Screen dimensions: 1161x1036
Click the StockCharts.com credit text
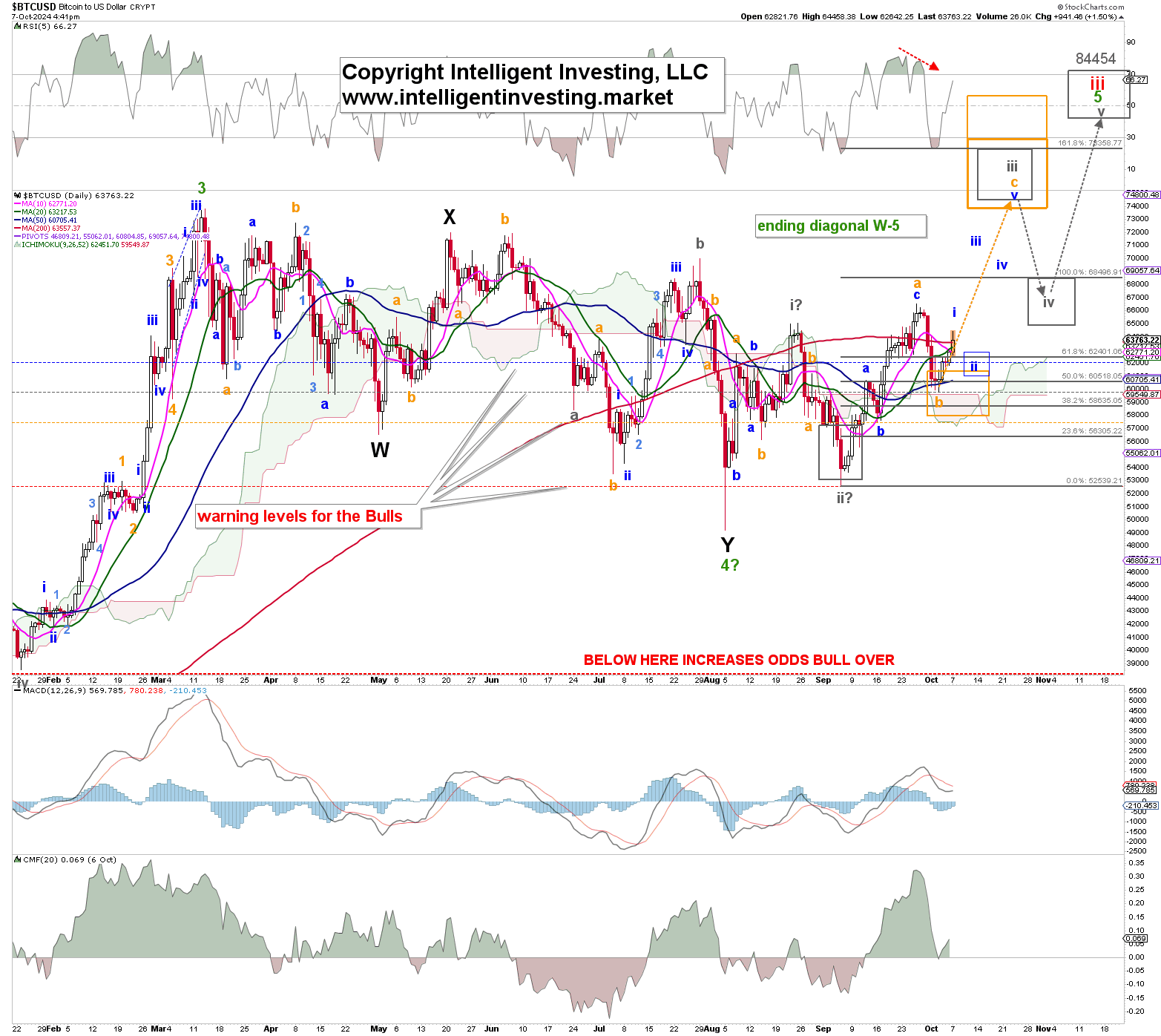click(x=1091, y=7)
